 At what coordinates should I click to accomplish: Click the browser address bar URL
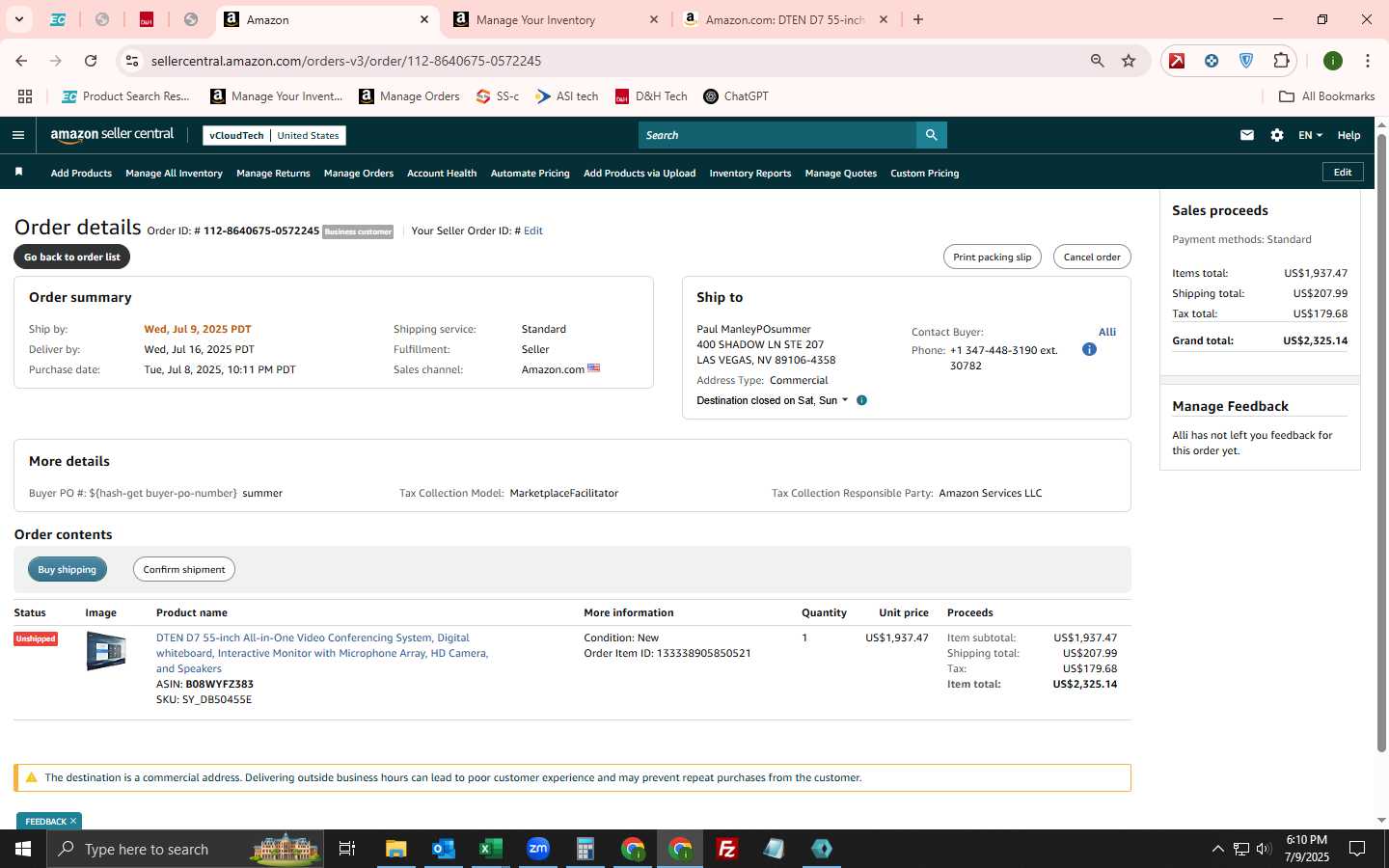click(346, 61)
